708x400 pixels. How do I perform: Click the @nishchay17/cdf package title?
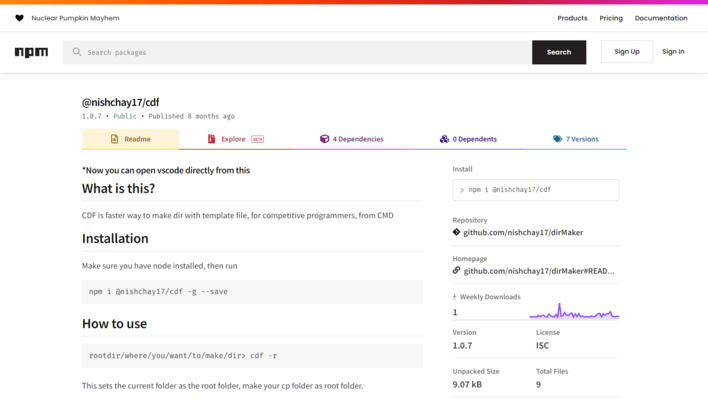click(x=120, y=102)
